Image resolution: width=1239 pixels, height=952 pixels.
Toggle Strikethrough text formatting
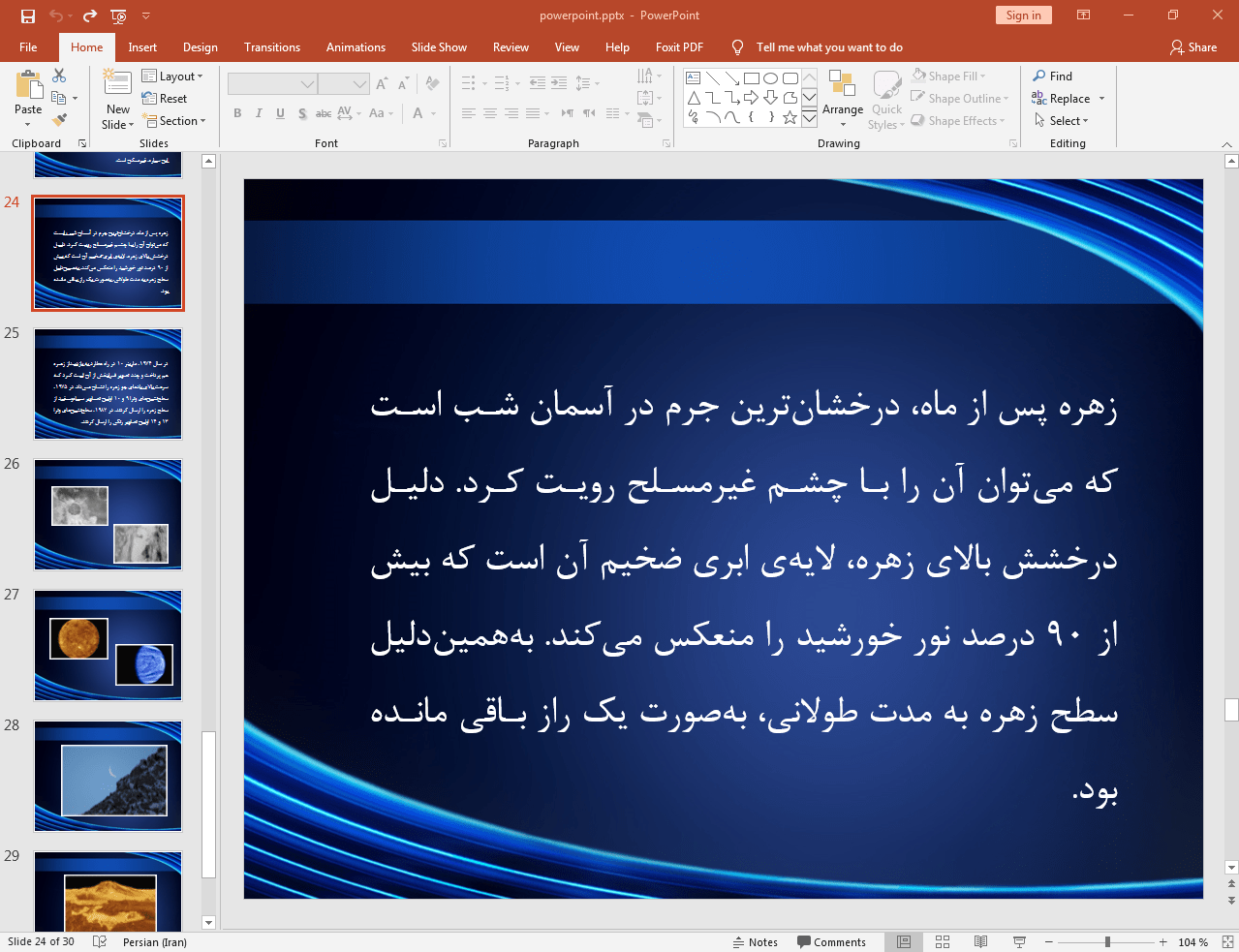coord(324,113)
